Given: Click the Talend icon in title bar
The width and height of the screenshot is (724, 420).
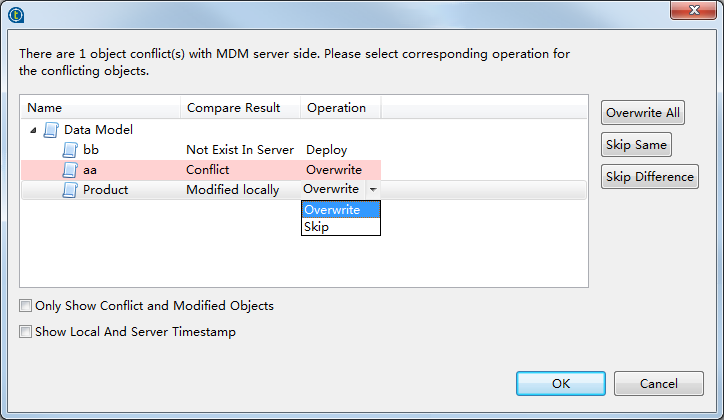Looking at the screenshot, I should click(x=16, y=14).
